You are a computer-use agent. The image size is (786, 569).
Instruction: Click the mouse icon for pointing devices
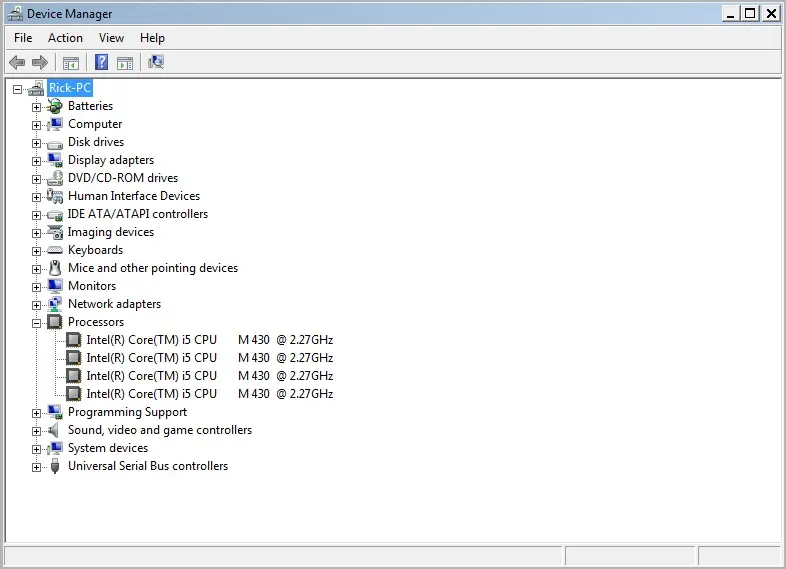(x=55, y=268)
